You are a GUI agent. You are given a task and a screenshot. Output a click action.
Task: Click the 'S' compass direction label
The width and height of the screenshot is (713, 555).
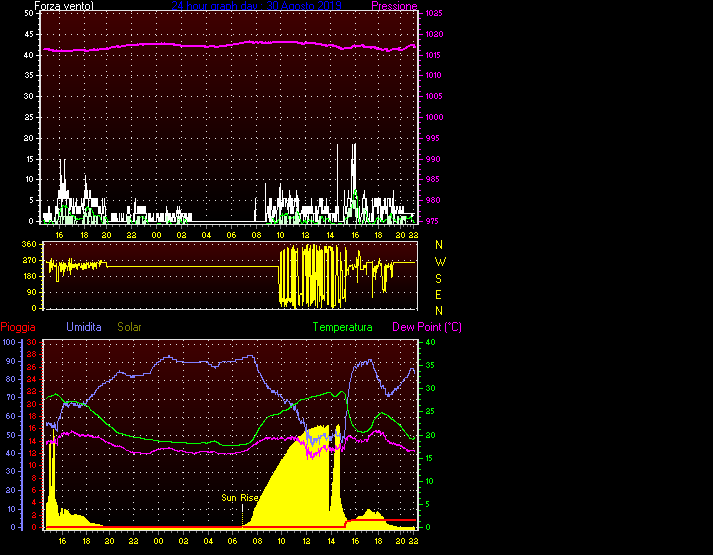click(438, 279)
